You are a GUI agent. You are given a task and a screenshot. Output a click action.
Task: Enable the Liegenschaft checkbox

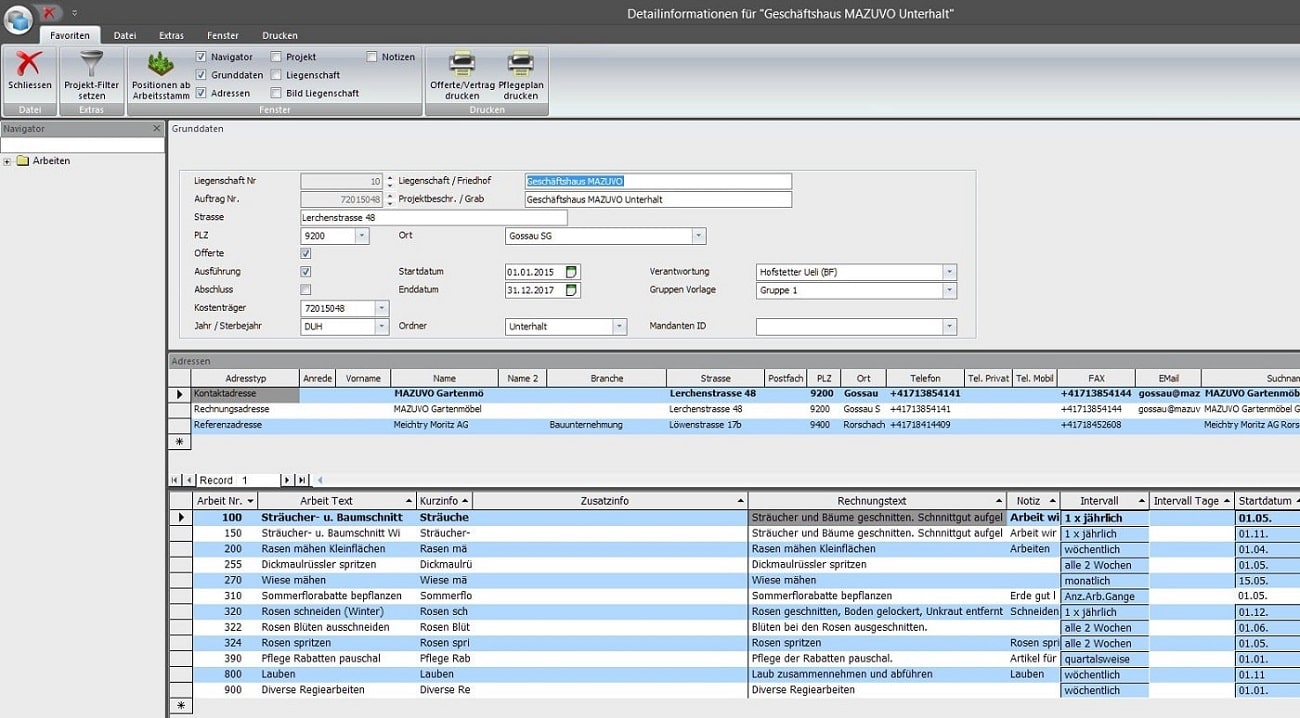coord(276,75)
